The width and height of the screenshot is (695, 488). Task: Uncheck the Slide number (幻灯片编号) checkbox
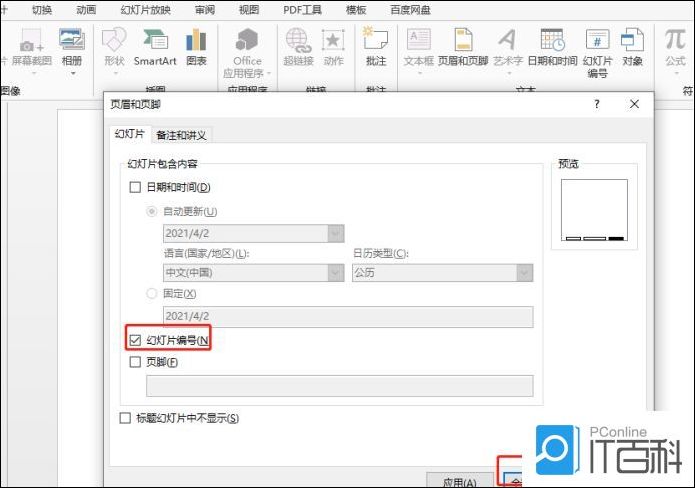pos(135,340)
